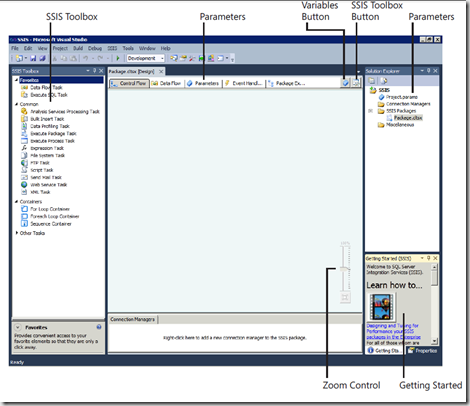
Task: Click the Cut toolbar icon
Action: (55, 58)
